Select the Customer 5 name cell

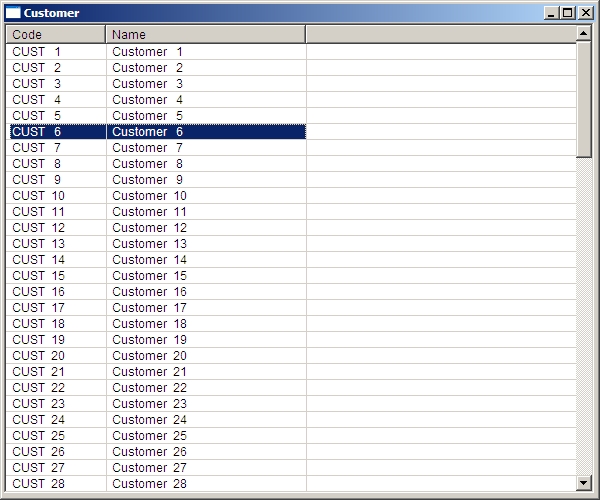click(206, 116)
